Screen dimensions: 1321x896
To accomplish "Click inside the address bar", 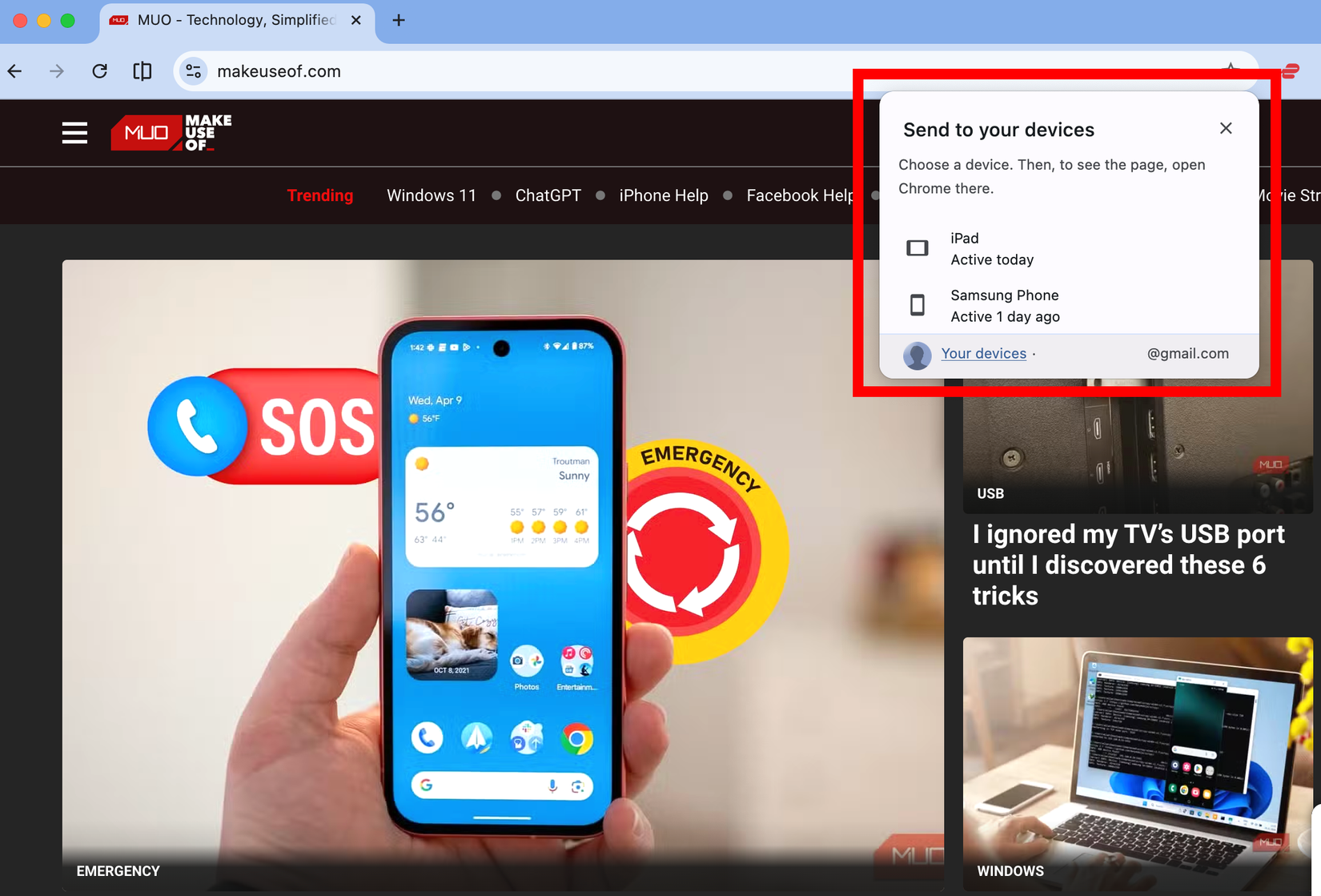I will pos(480,71).
